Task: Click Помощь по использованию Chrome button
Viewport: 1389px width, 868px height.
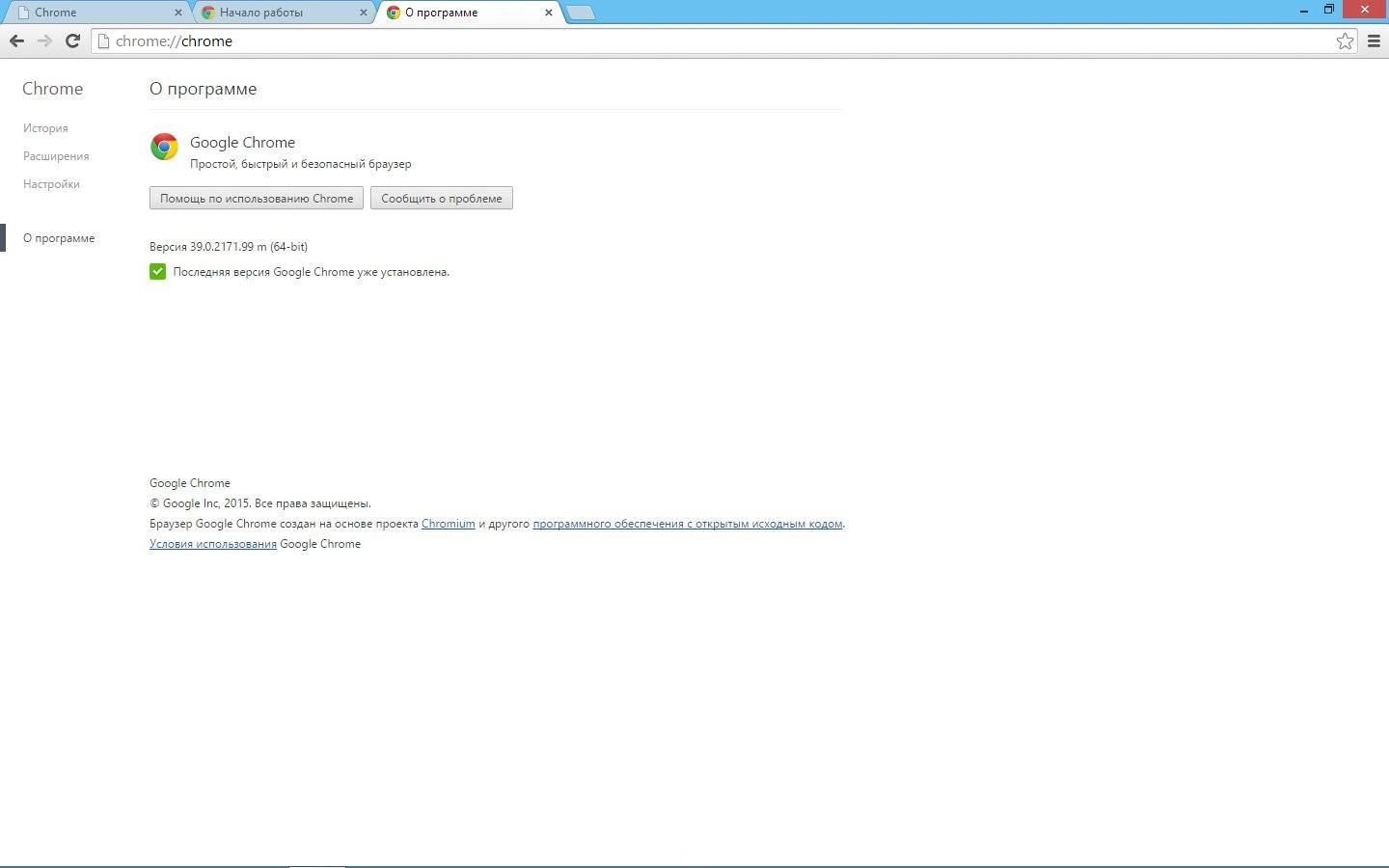Action: [257, 198]
